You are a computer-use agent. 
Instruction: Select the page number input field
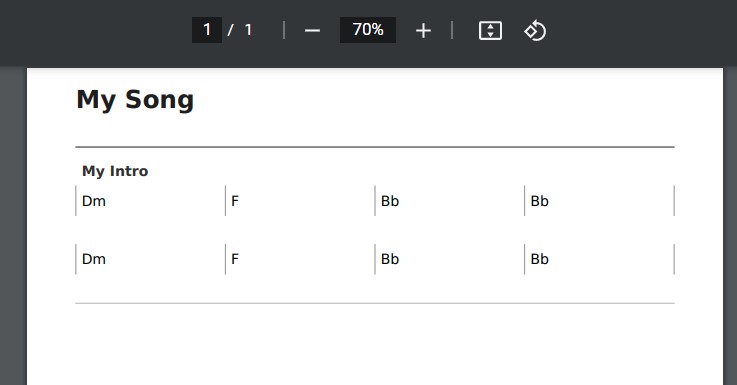[207, 30]
